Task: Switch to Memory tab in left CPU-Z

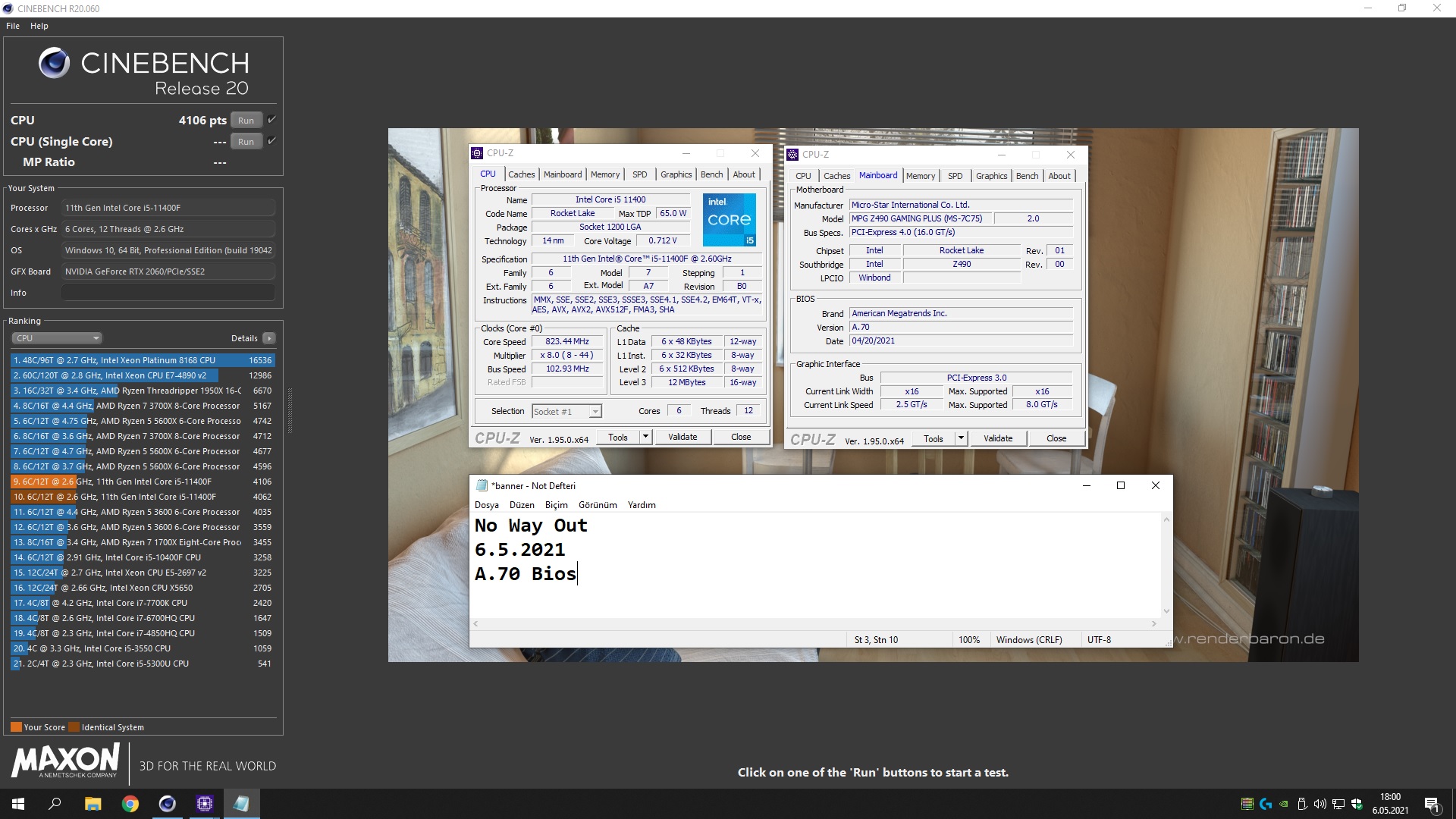Action: tap(605, 174)
